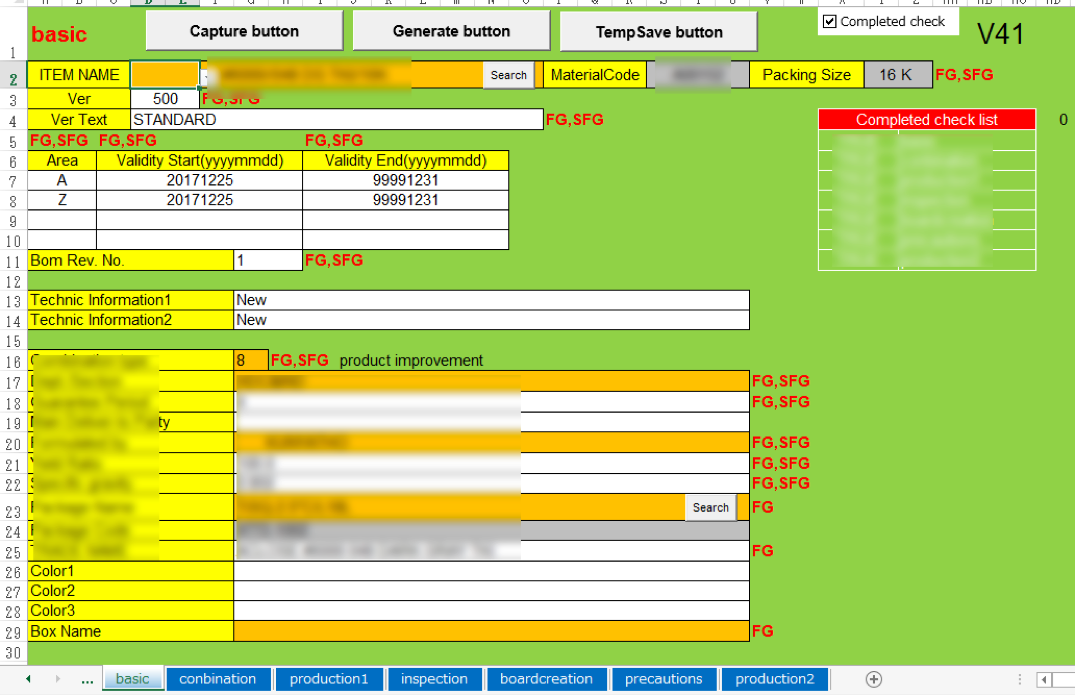Select Bom Rev. No. value cell

pos(267,260)
